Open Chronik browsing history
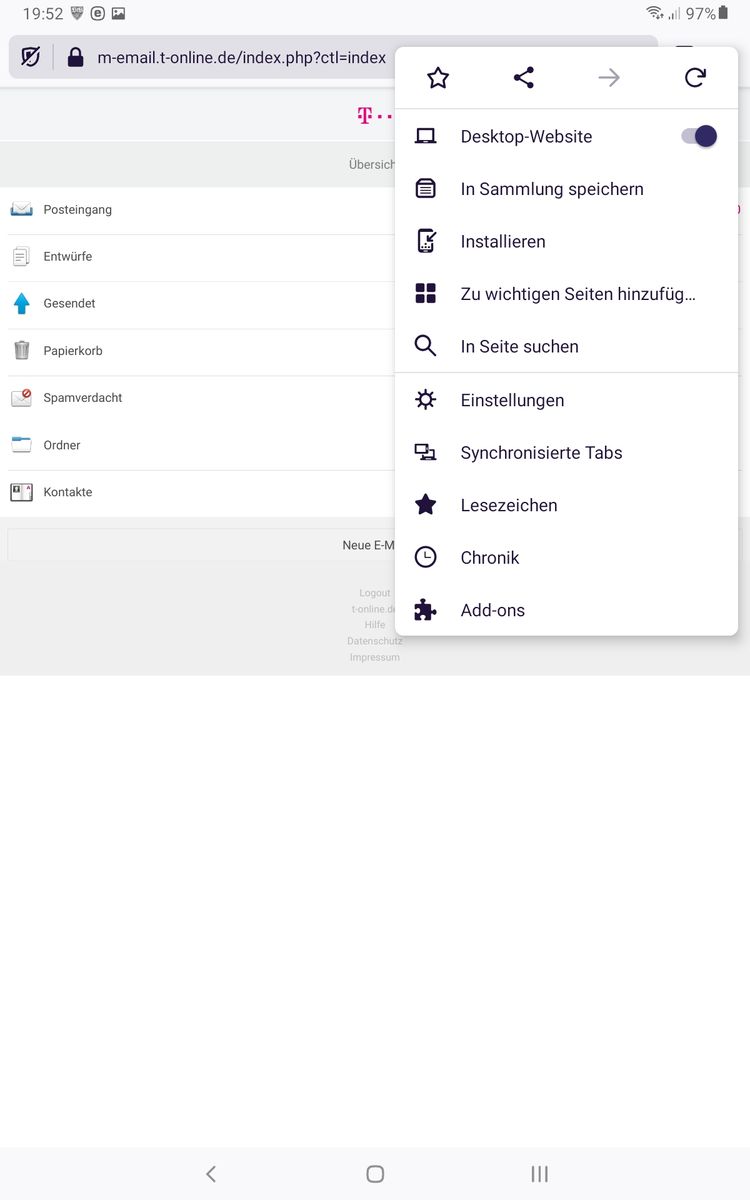 point(489,558)
